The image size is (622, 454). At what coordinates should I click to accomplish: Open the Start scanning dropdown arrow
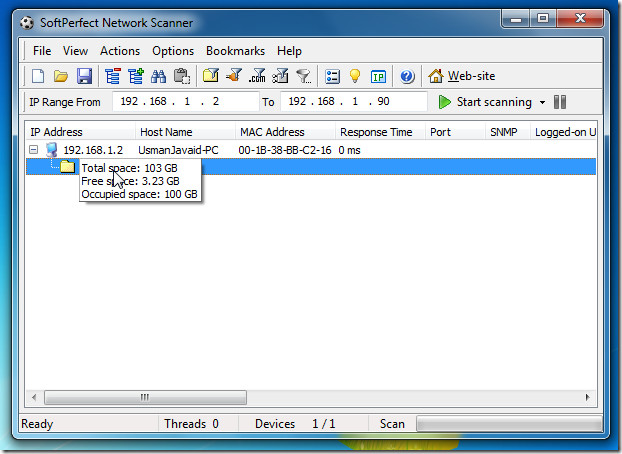pos(542,102)
